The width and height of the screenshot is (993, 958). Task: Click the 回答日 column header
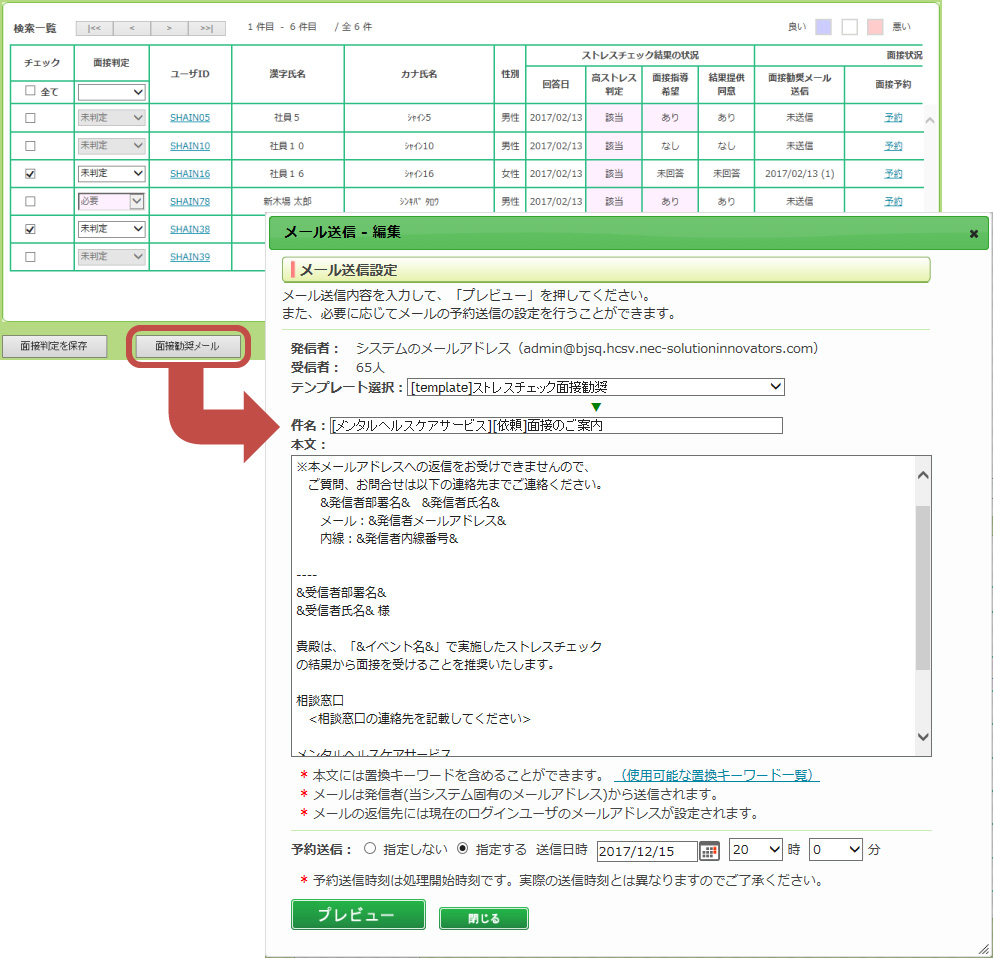[556, 84]
